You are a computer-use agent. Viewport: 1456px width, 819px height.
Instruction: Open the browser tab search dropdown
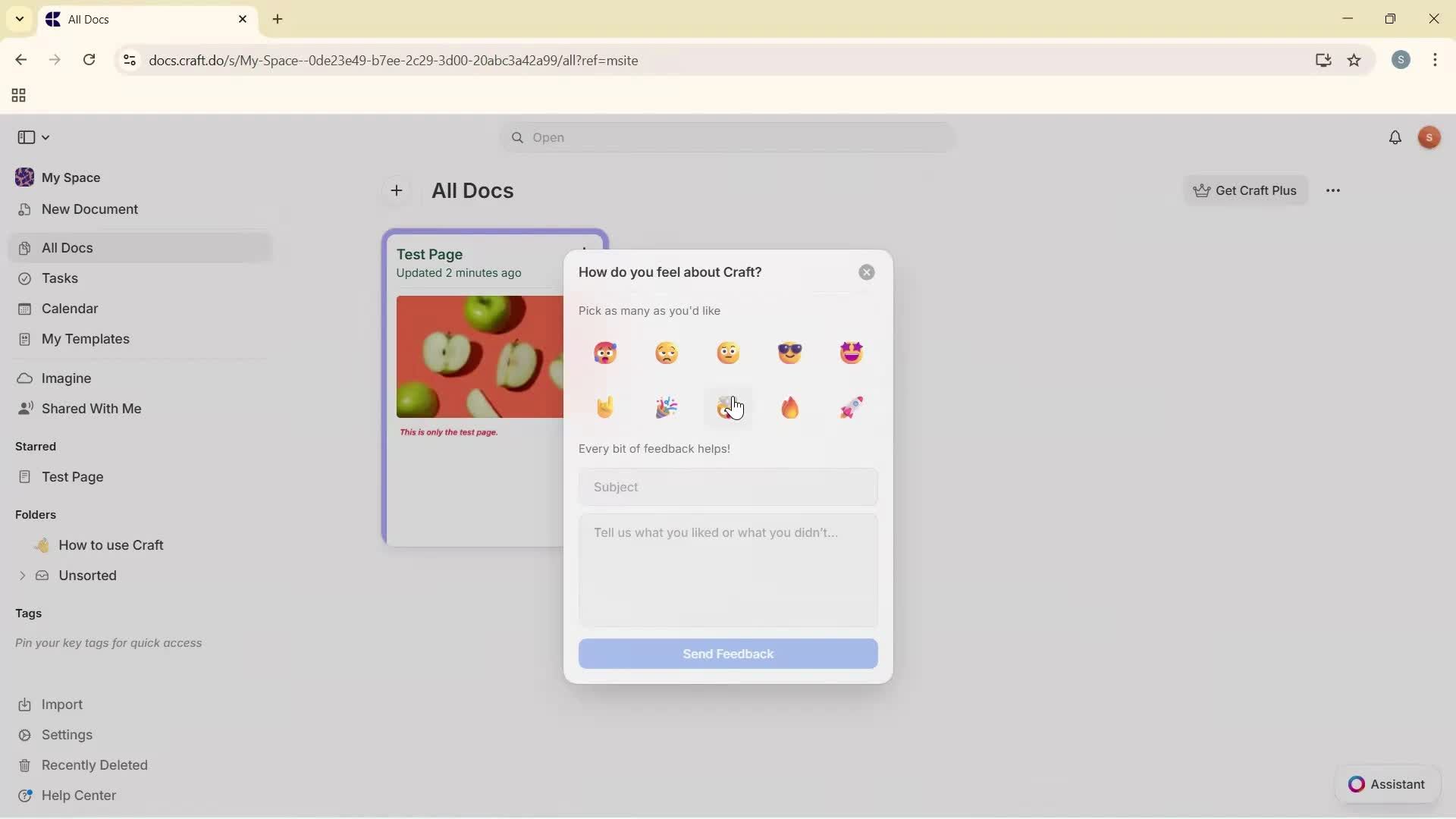(x=19, y=19)
